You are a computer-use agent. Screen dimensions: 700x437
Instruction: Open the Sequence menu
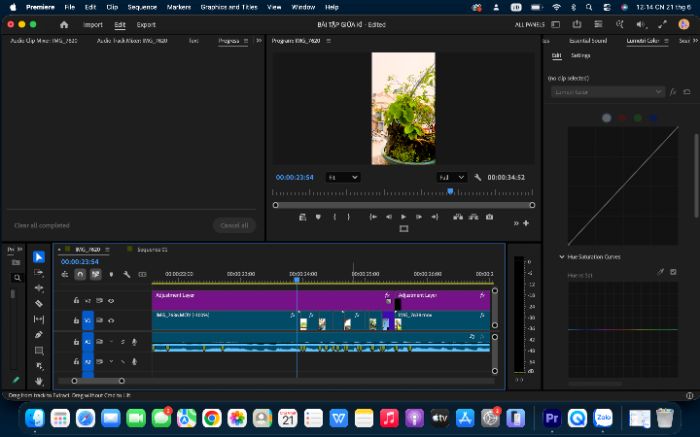click(142, 7)
